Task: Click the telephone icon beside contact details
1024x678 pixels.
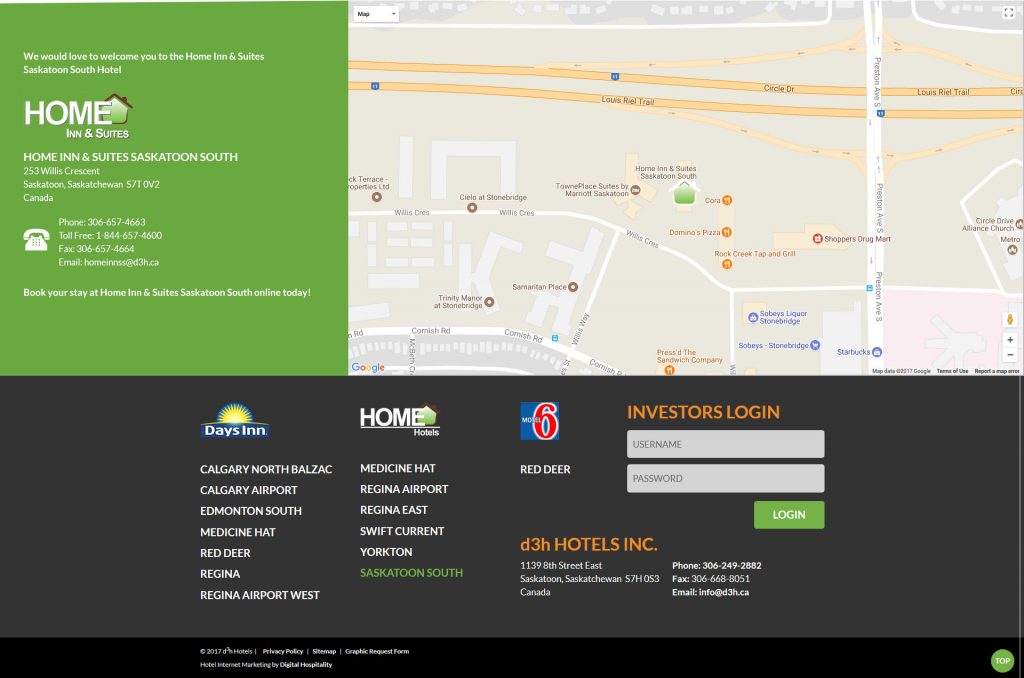Action: tap(36, 240)
